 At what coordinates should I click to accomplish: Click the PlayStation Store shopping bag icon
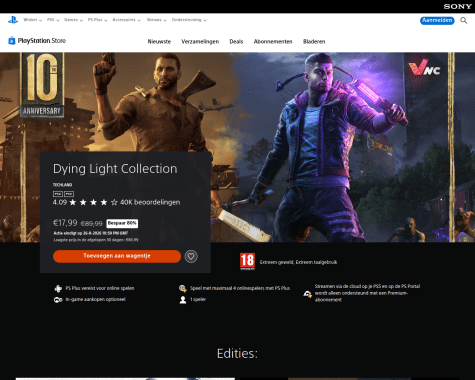12,41
